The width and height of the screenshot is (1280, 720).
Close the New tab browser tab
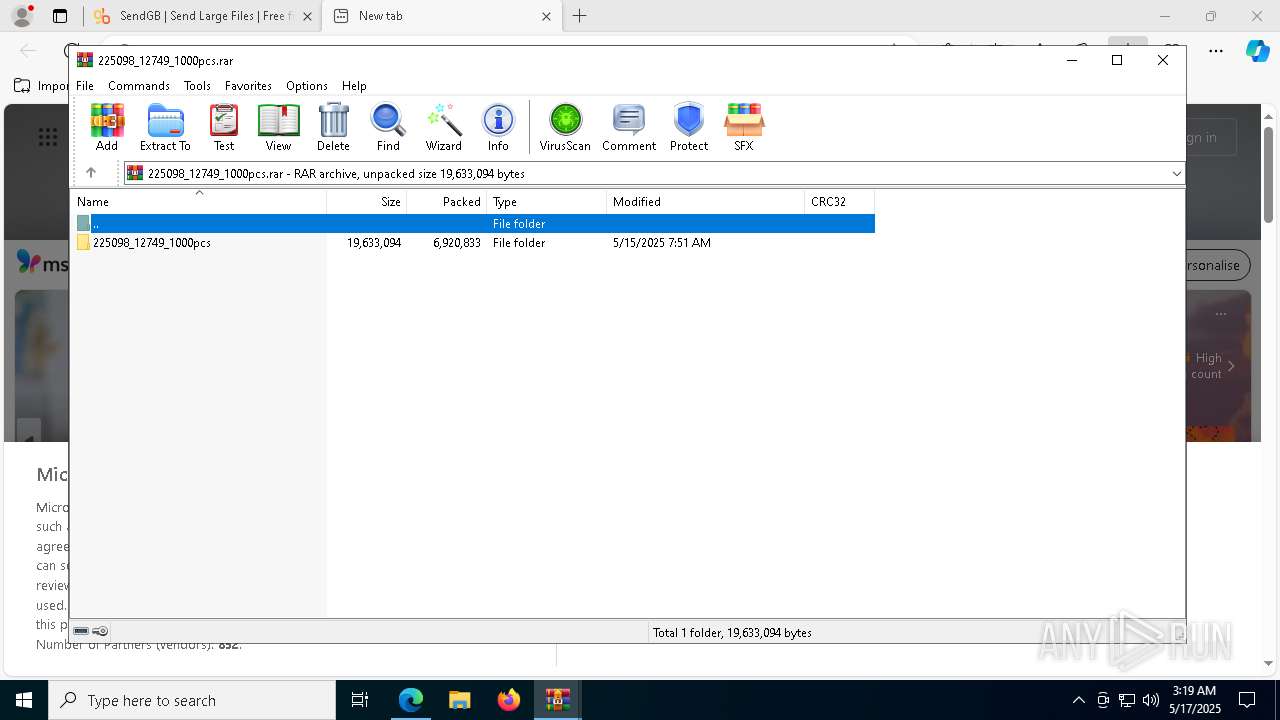pos(546,16)
